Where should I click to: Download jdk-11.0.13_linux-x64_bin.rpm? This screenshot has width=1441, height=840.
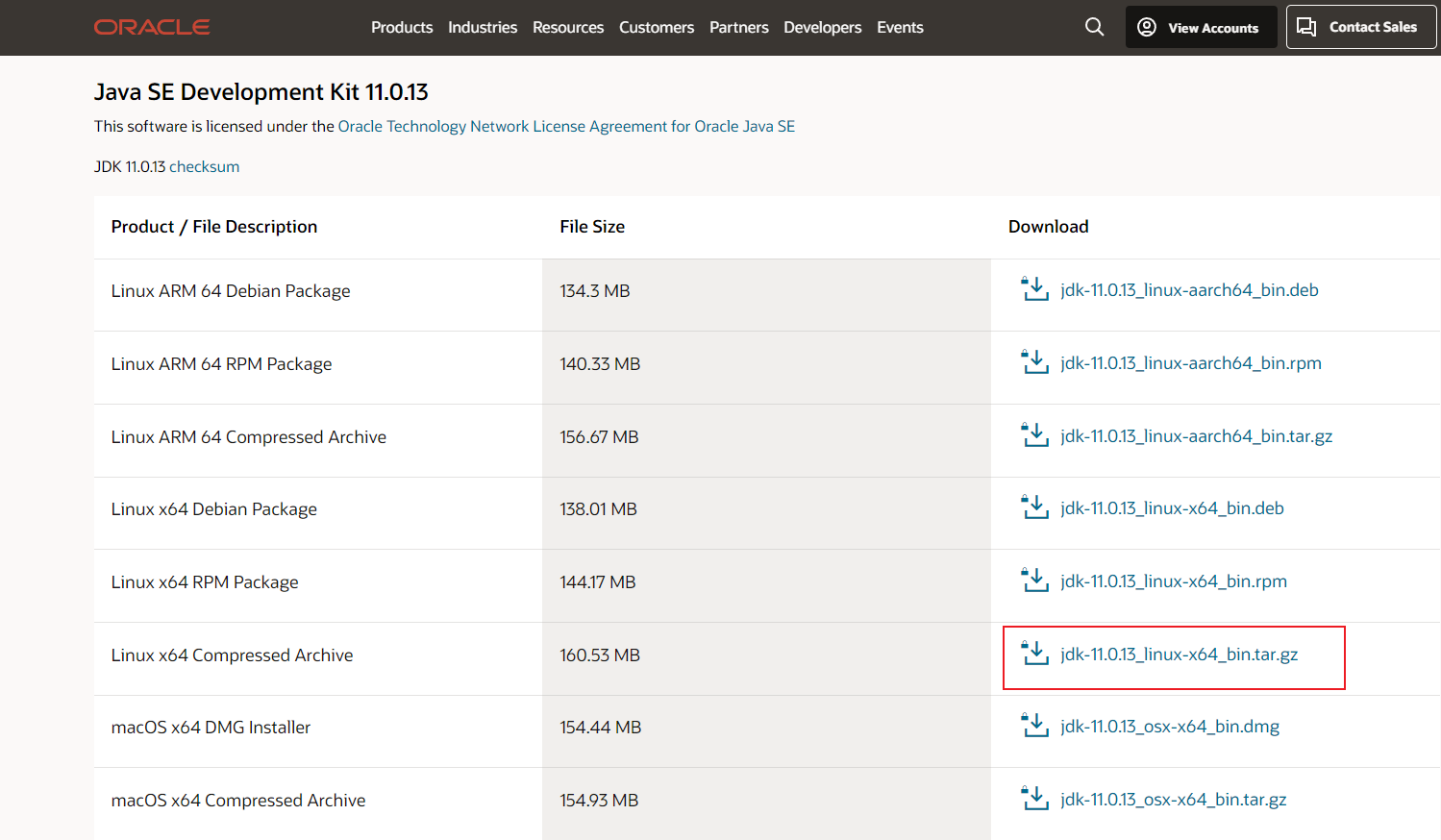1174,581
